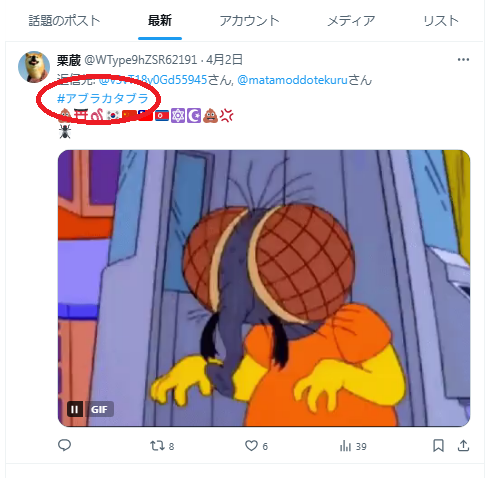Viewport: 488px width, 478px height.
Task: Open 栗蔵 display name profile
Action: point(69,60)
